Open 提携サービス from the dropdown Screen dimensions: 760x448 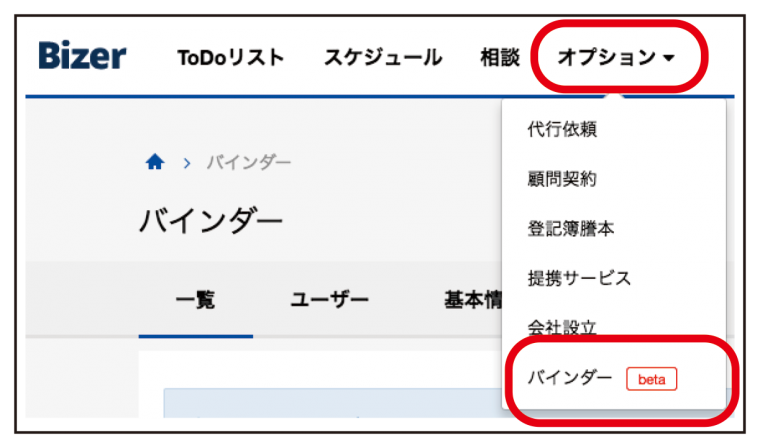579,278
